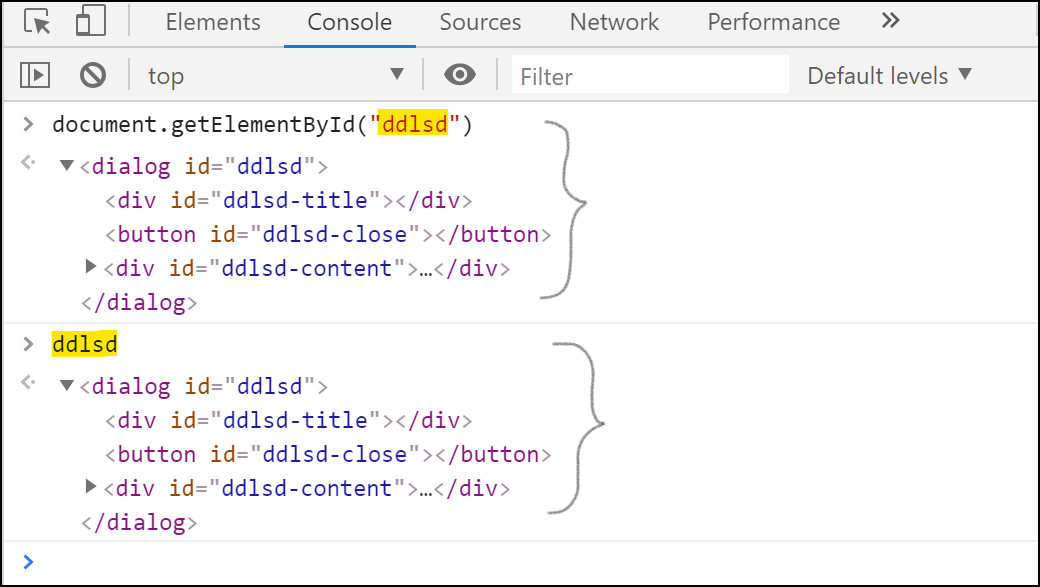Open the live expression eye icon
Viewport: 1040px width, 587px height.
point(460,74)
